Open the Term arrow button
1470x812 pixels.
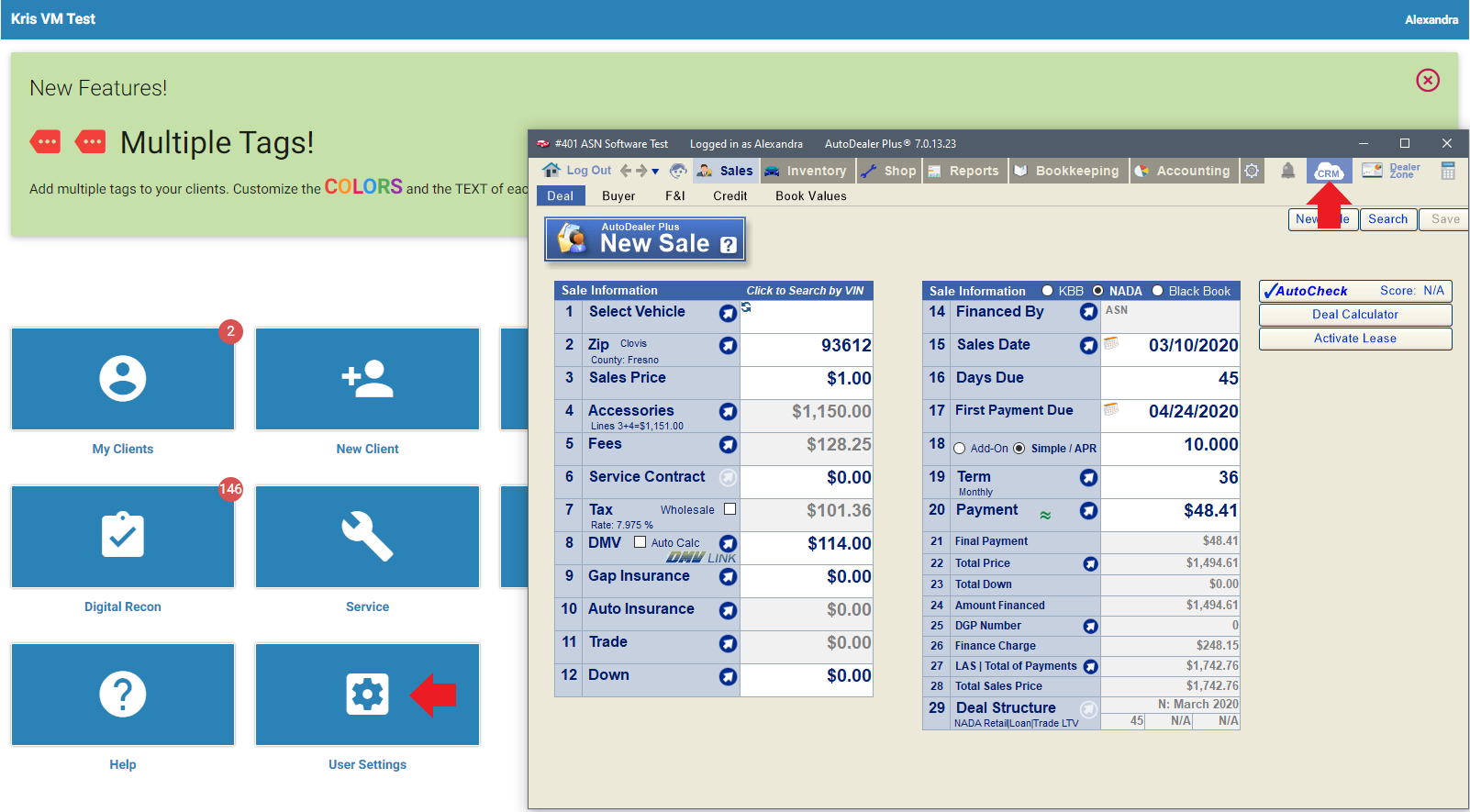coord(1088,478)
